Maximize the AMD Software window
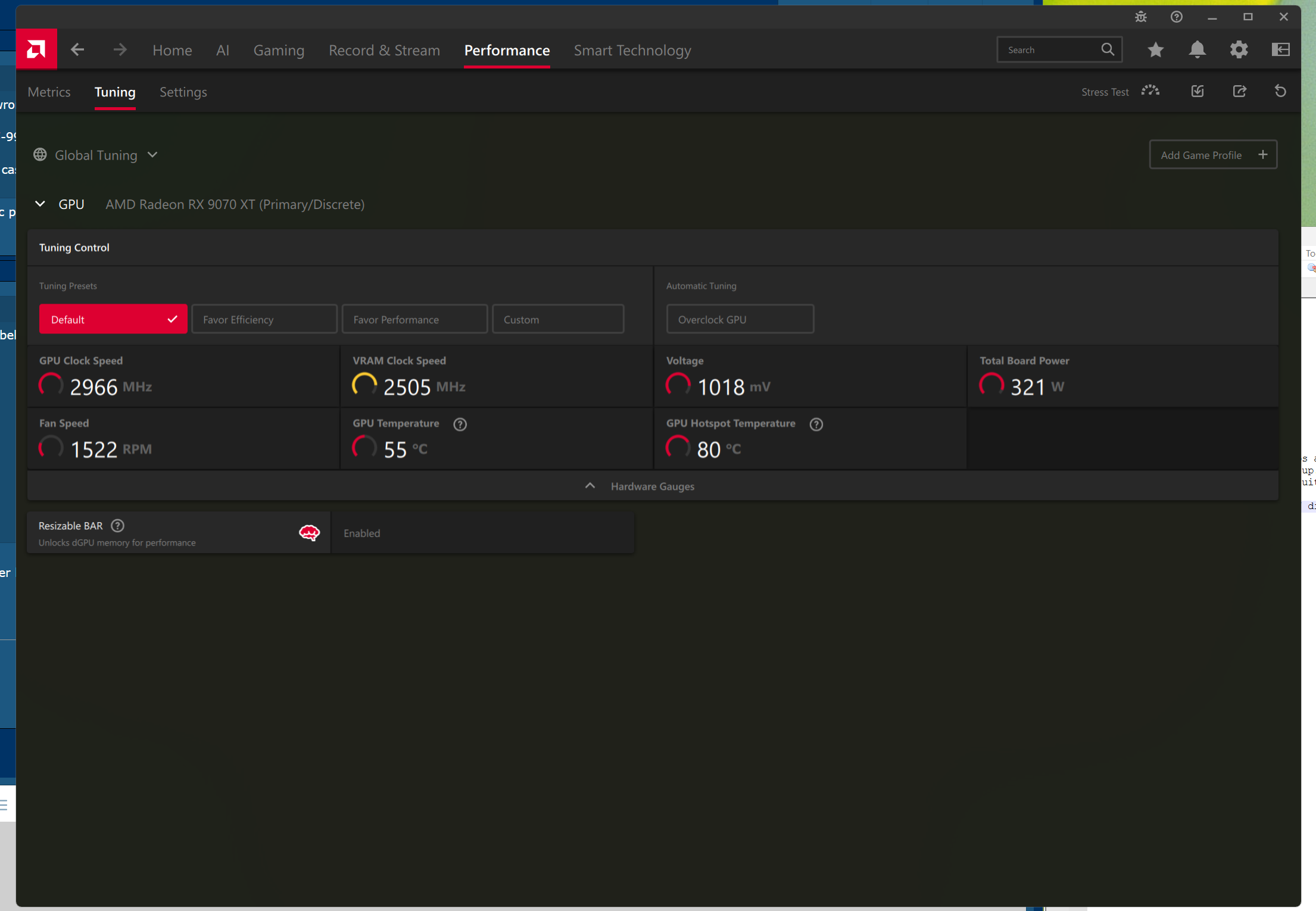Screen dimensions: 1316x911 [1248, 17]
